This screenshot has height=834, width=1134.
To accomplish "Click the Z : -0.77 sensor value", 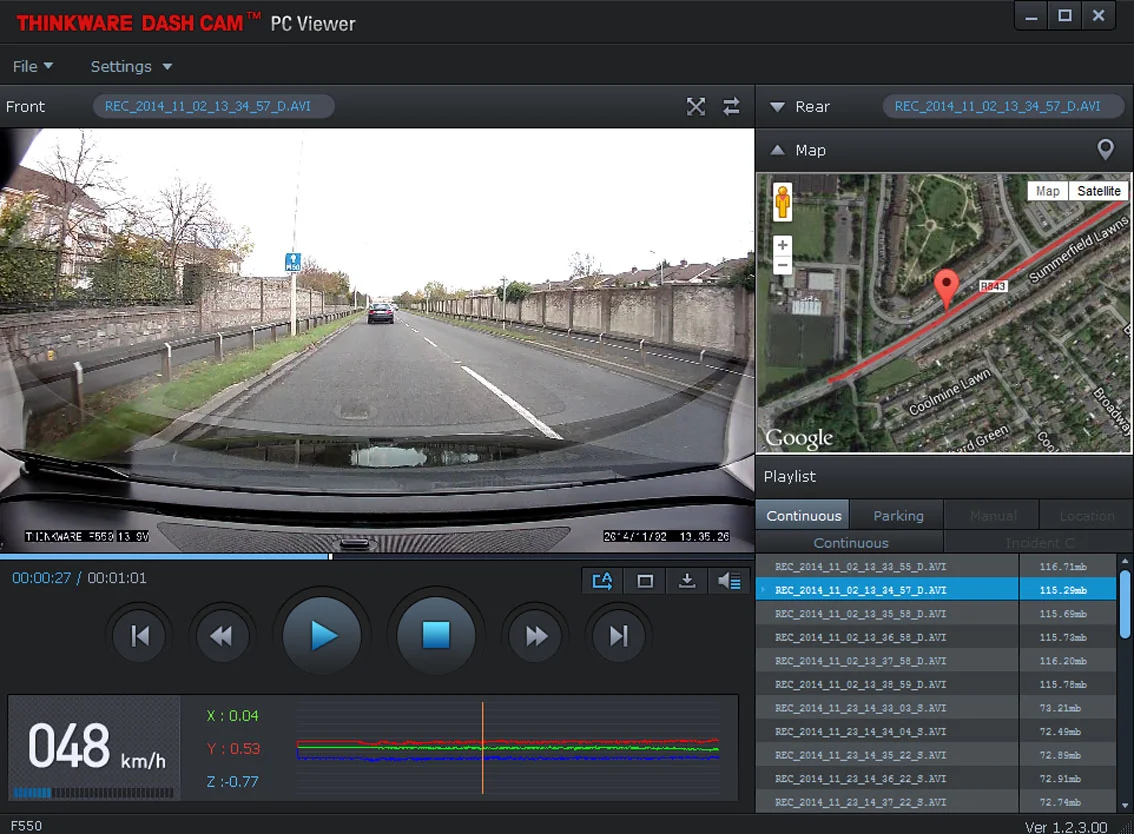I will point(232,782).
